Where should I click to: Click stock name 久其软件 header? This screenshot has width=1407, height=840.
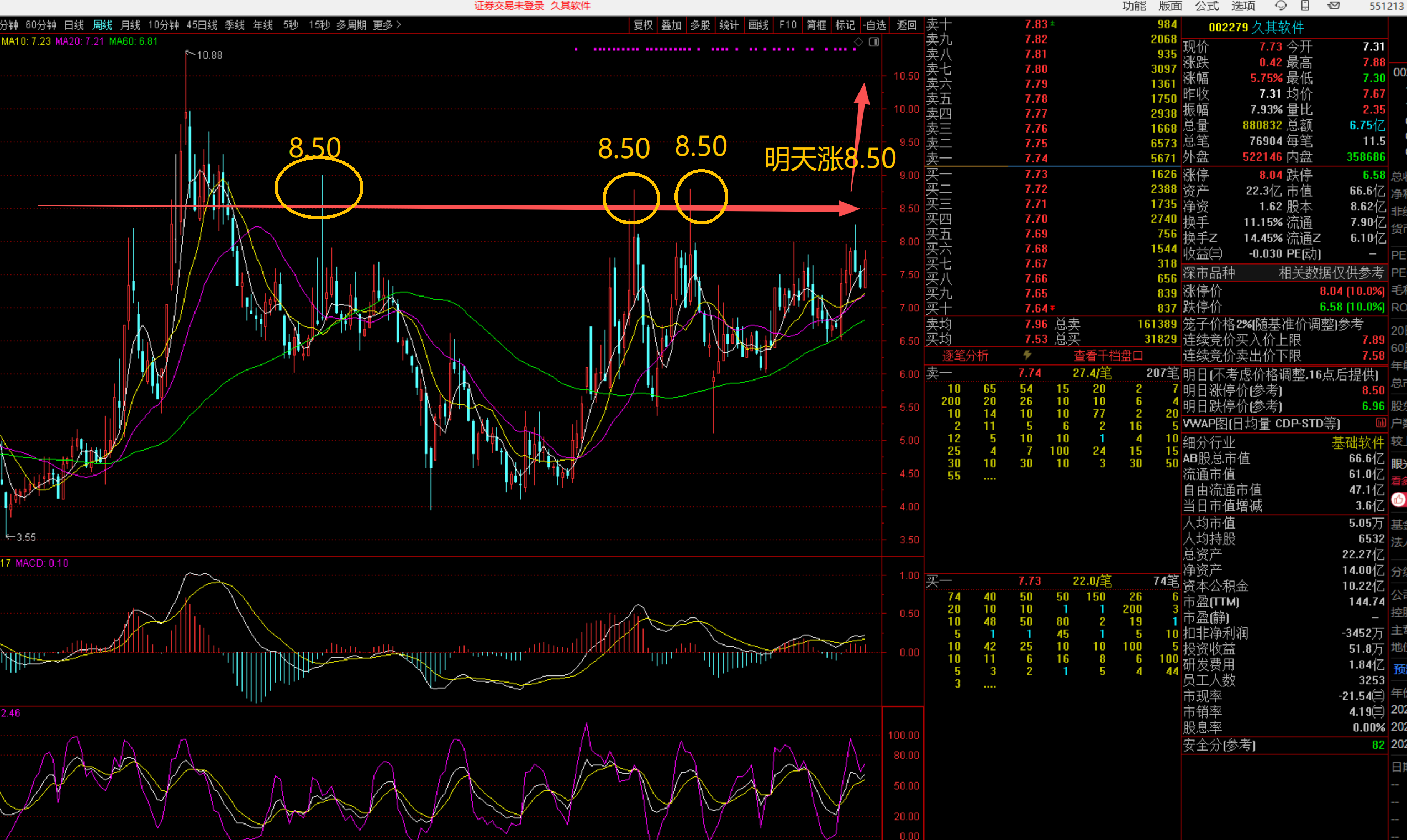coord(1277,27)
